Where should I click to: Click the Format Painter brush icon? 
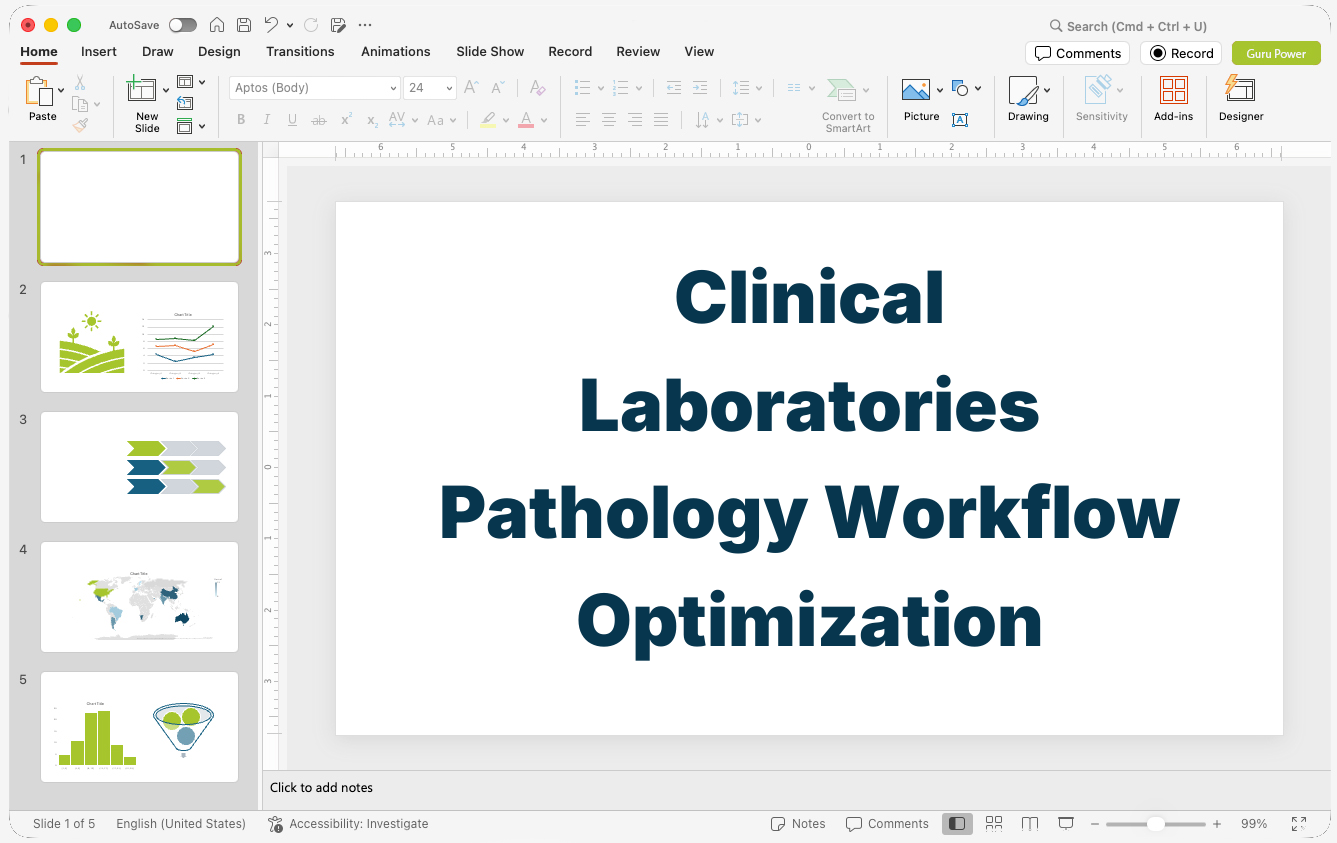80,125
